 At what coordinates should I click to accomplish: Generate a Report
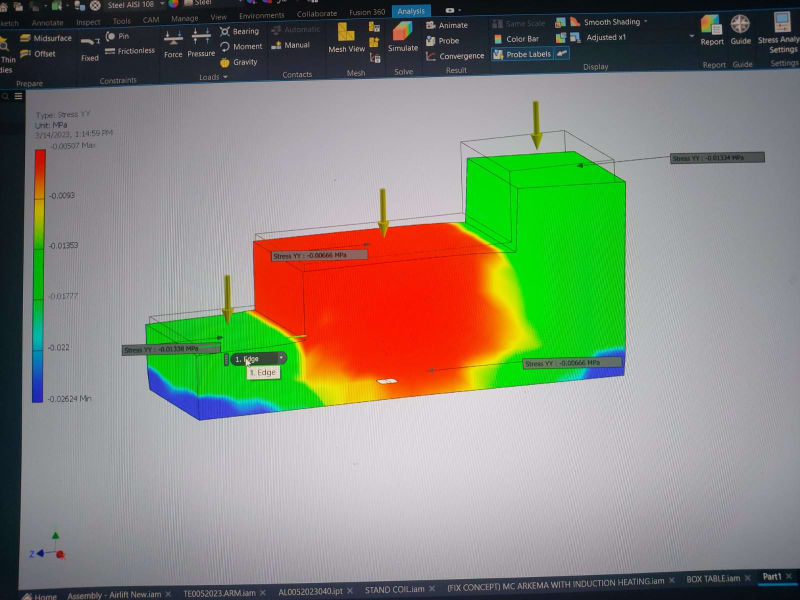point(712,31)
